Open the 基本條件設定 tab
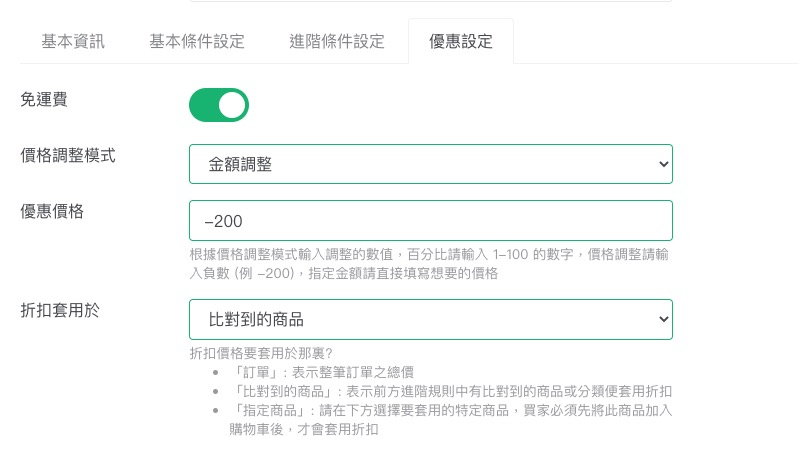The image size is (799, 464). pyautogui.click(x=197, y=42)
